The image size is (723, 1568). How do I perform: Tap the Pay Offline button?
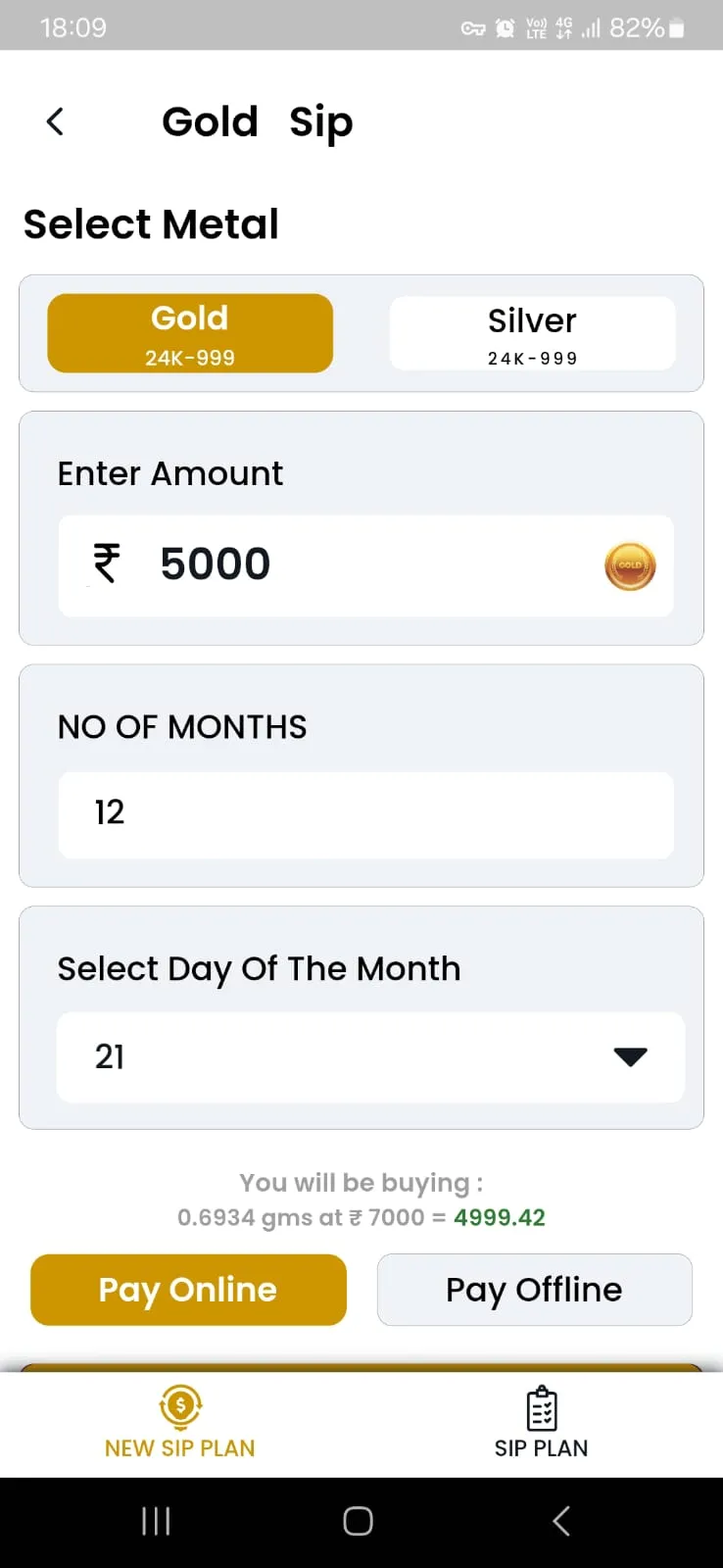[x=534, y=1290]
